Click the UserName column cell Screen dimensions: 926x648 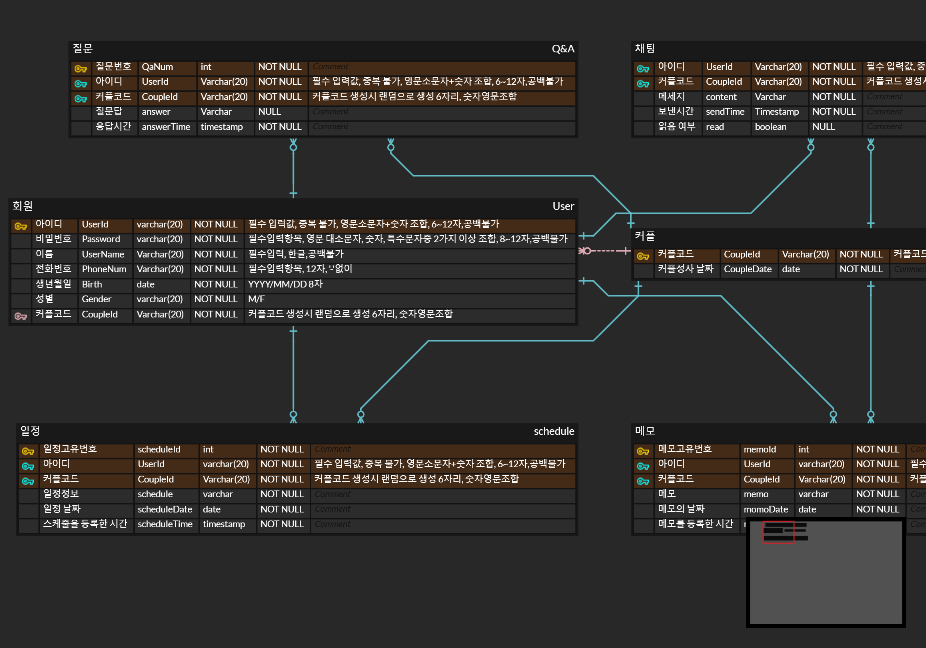click(105, 255)
